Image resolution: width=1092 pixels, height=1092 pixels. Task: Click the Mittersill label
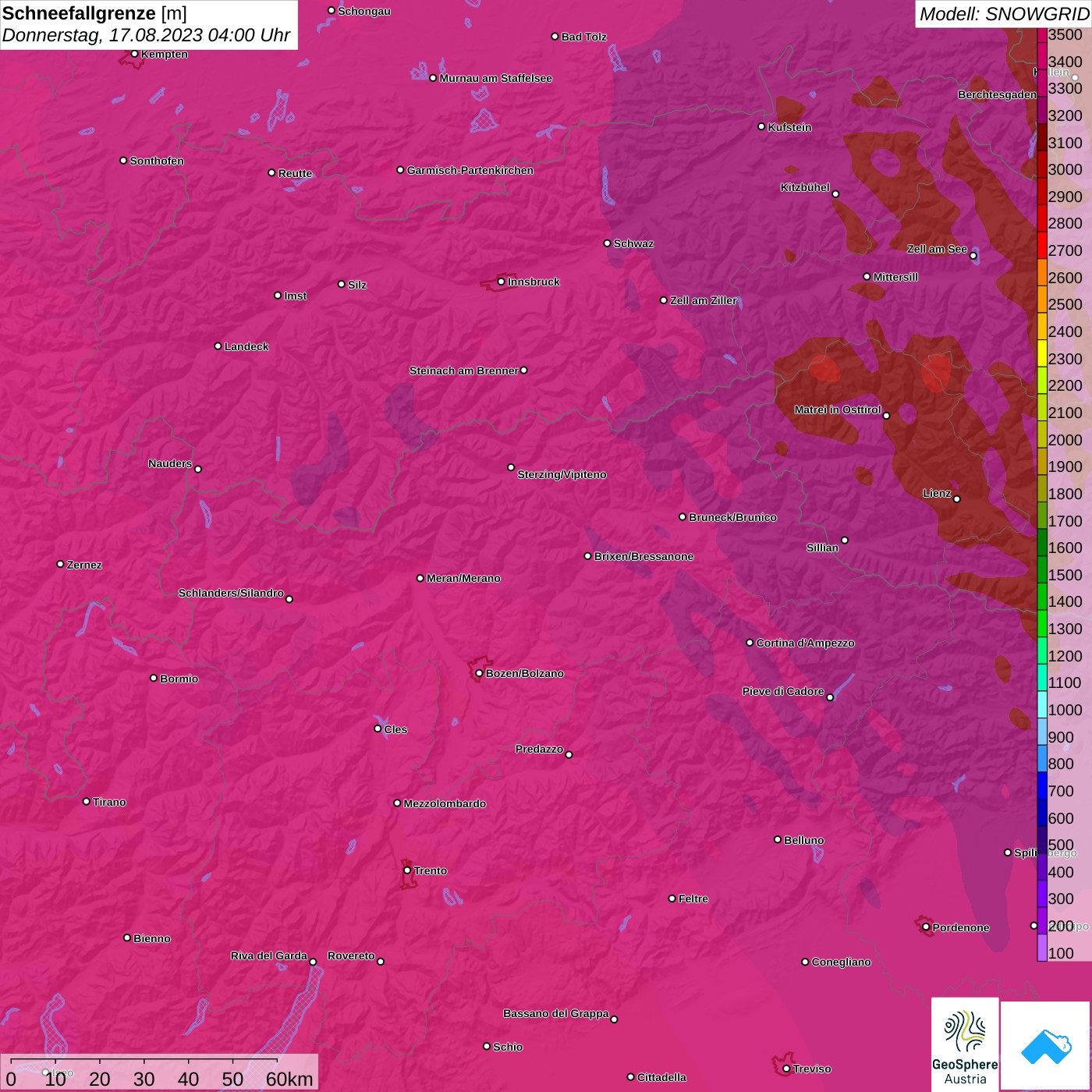895,277
